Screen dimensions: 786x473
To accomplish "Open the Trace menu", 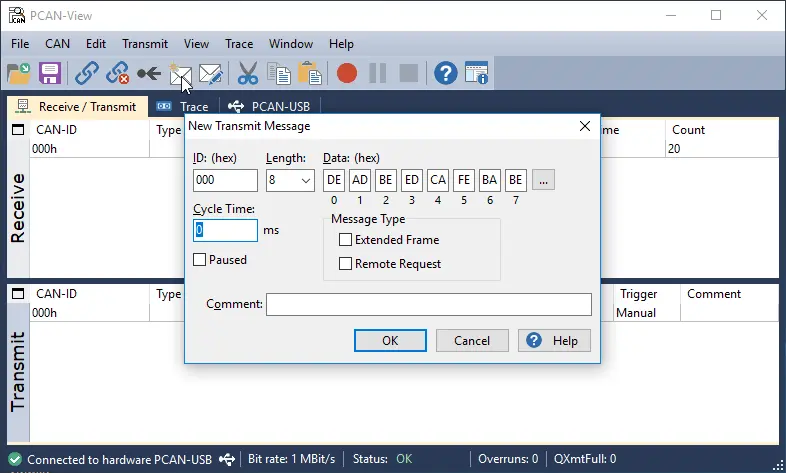I will point(239,44).
